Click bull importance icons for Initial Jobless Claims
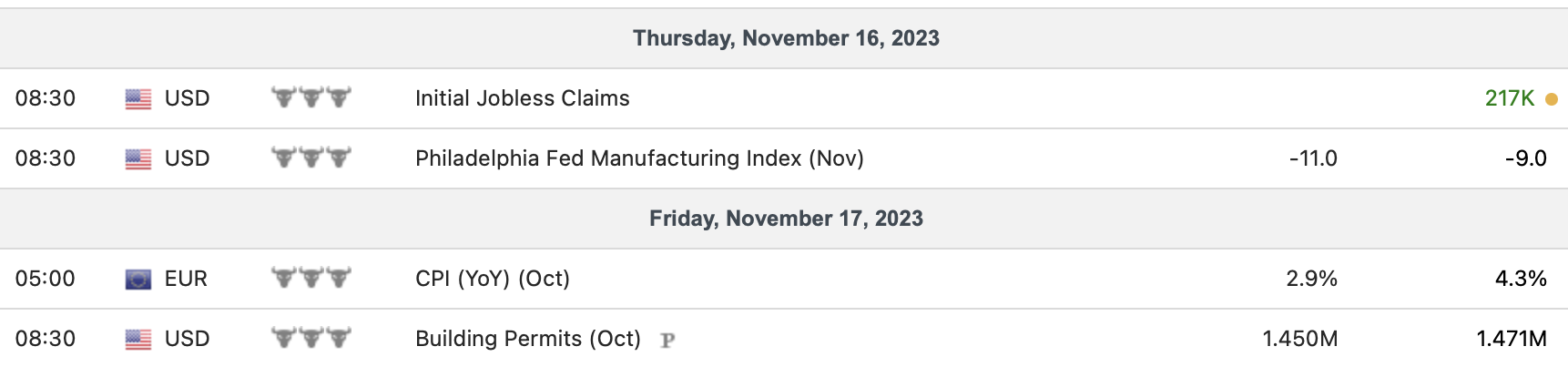 [x=311, y=97]
